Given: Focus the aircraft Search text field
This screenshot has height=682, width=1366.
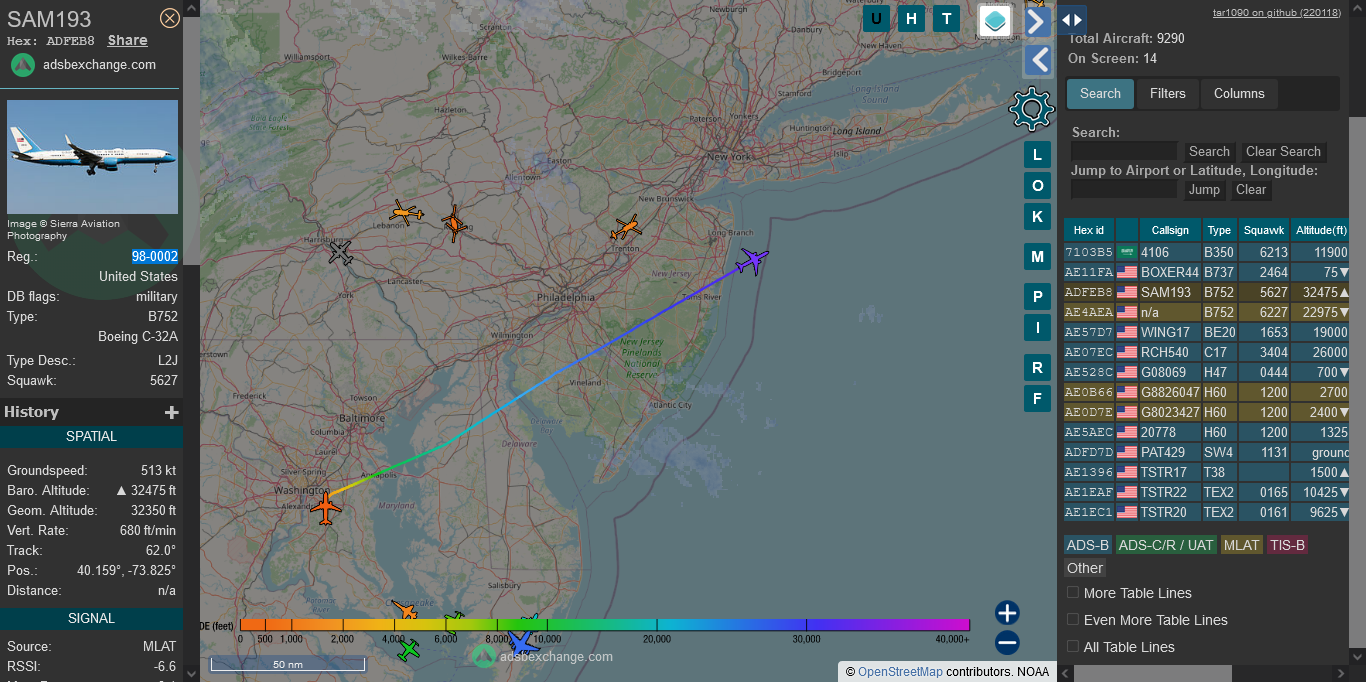Looking at the screenshot, I should [1124, 151].
